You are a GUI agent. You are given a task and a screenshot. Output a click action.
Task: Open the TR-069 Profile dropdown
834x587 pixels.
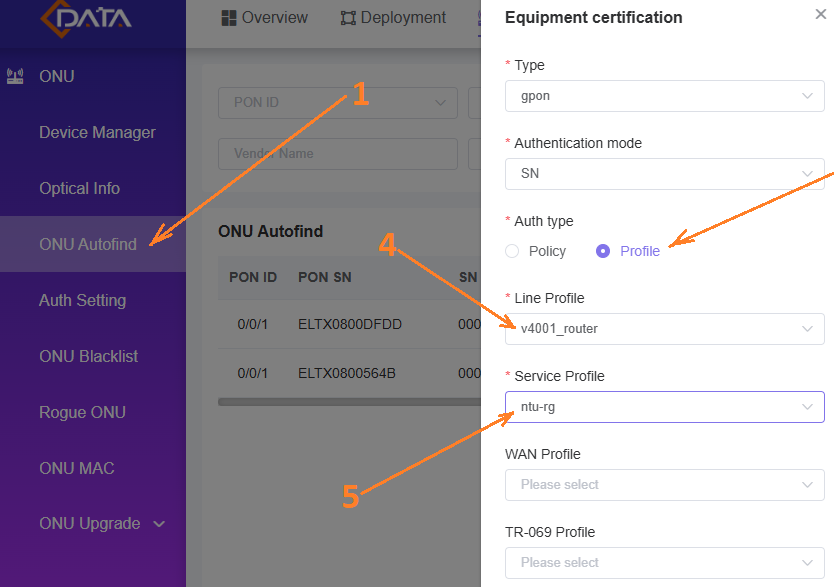click(x=665, y=562)
